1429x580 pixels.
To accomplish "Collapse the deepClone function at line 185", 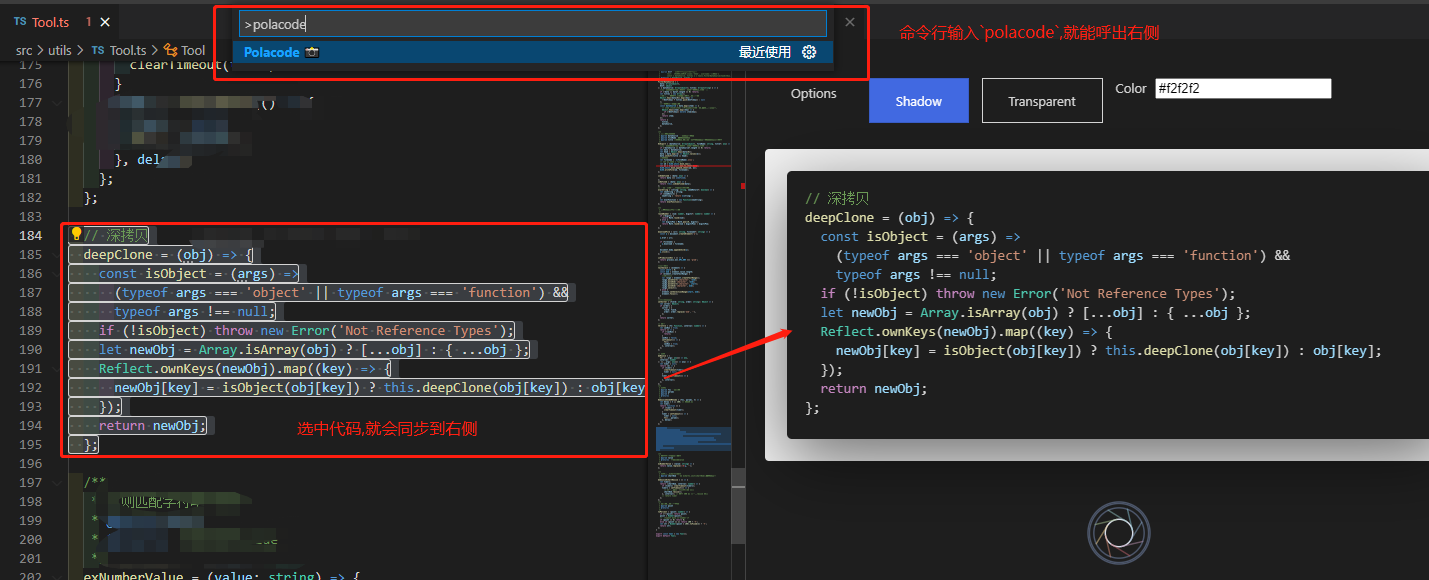I will tap(57, 254).
